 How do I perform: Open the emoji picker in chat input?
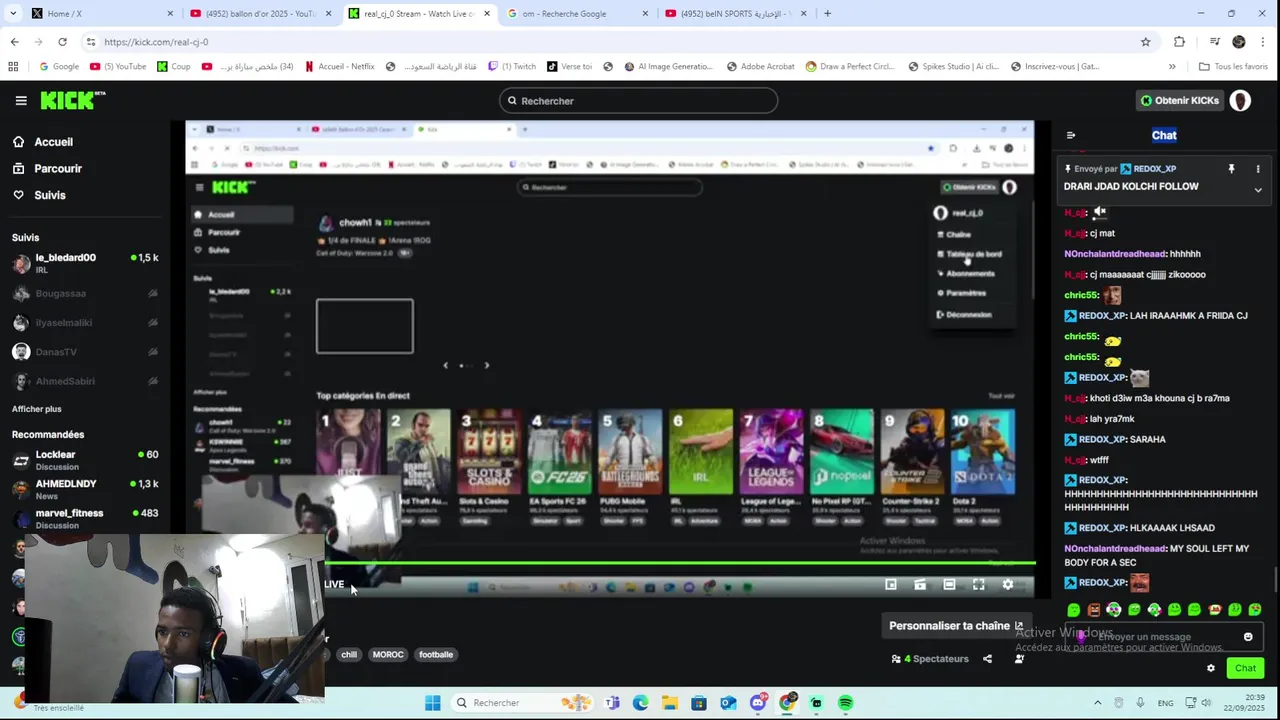(x=1248, y=637)
